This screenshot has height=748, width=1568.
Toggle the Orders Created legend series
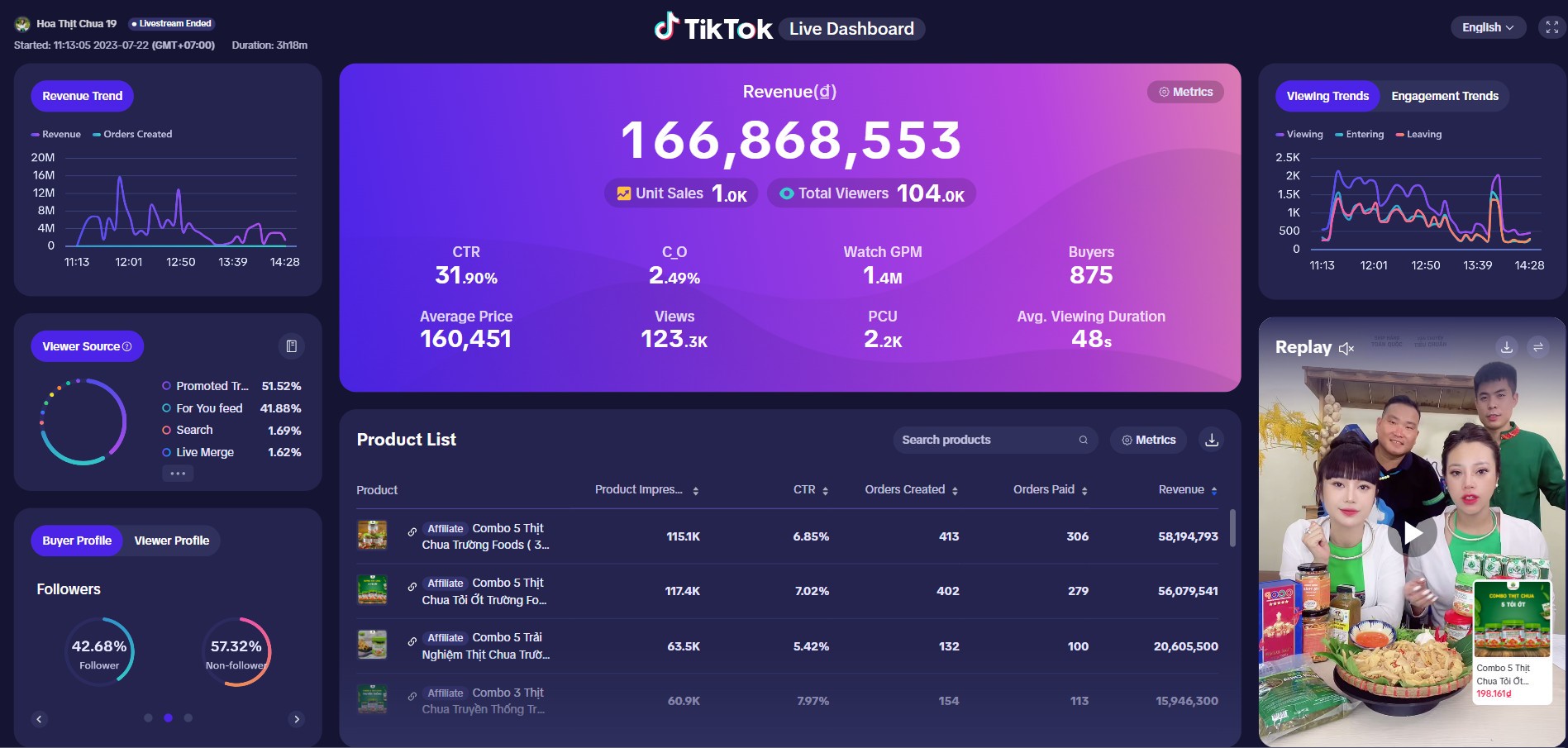[x=132, y=134]
